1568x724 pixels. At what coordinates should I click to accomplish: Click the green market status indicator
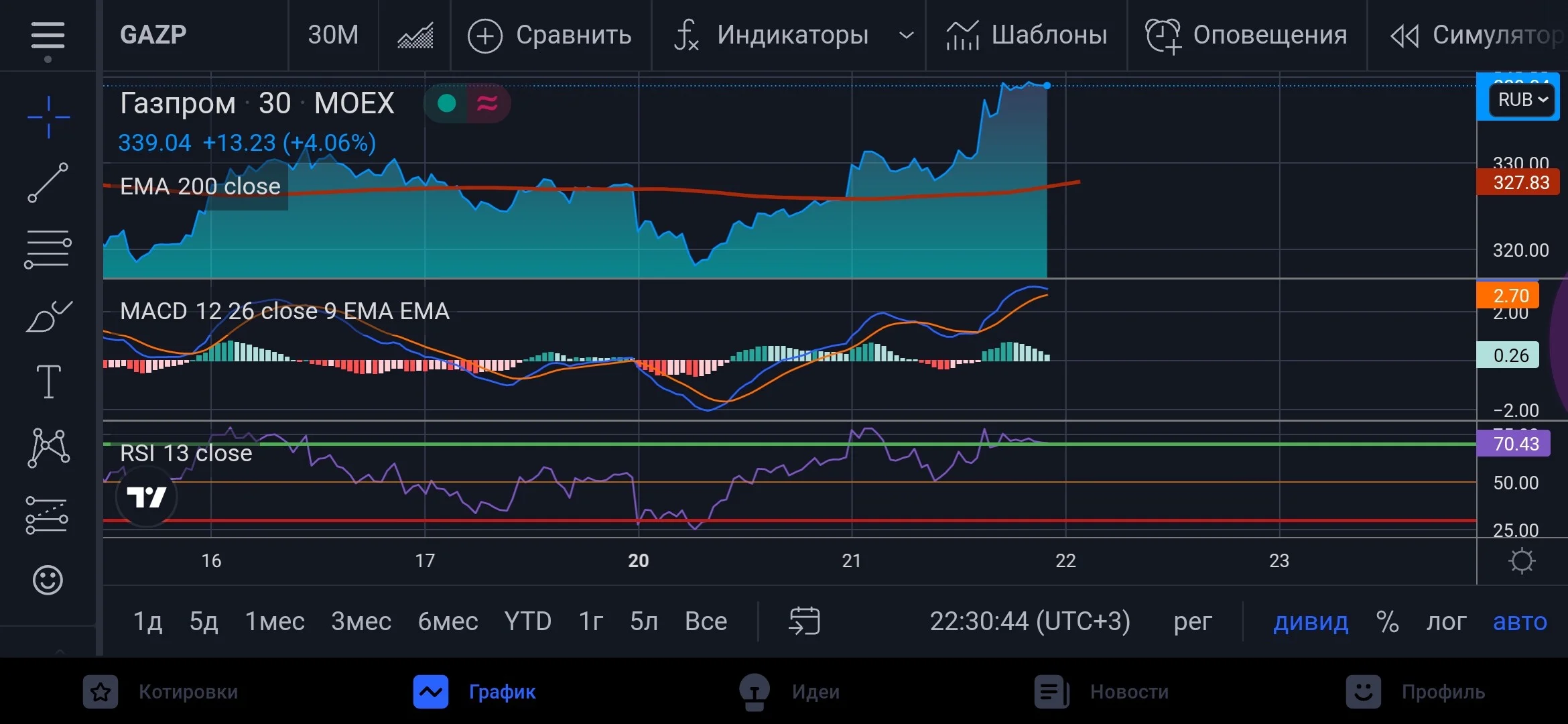pyautogui.click(x=446, y=103)
